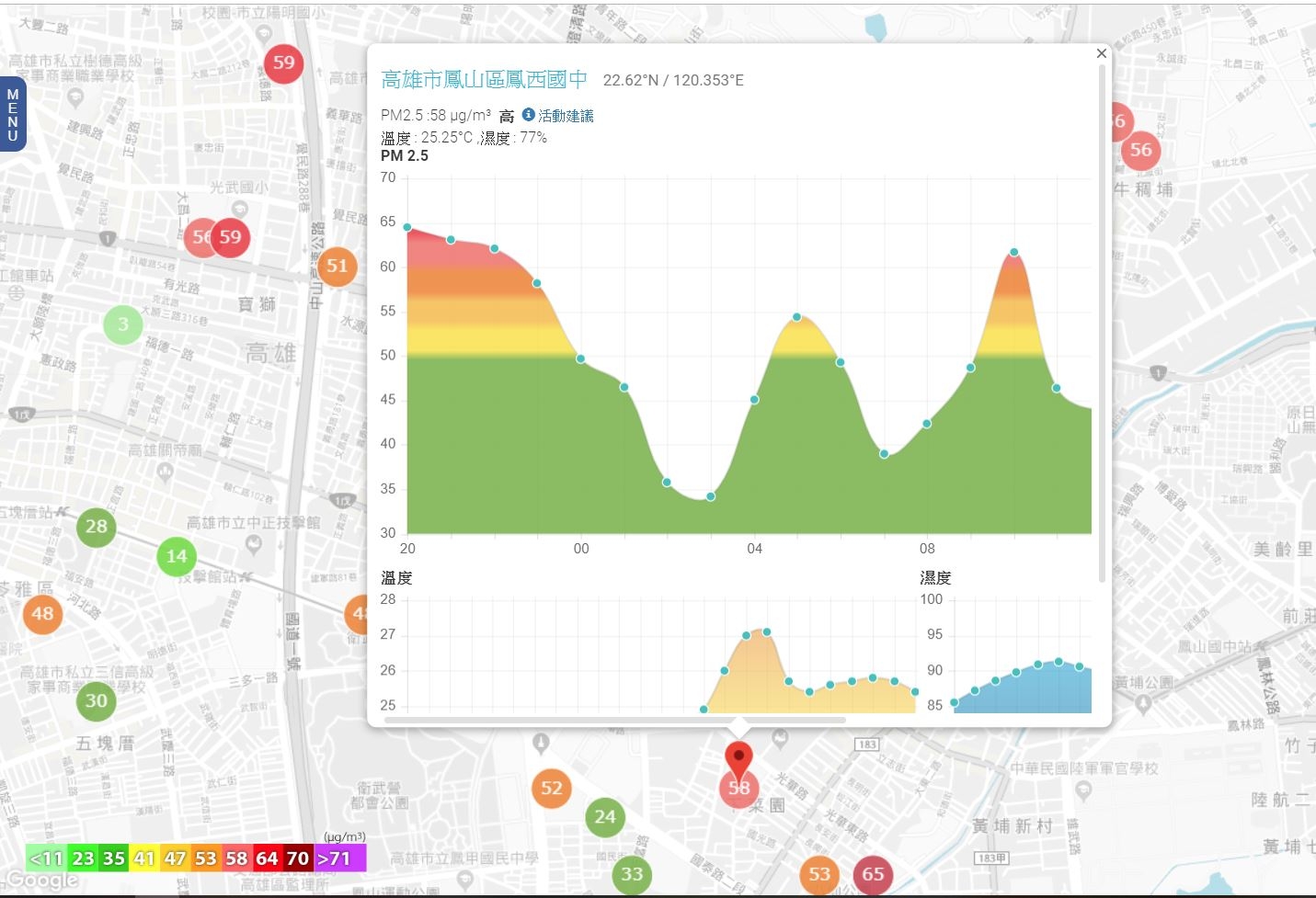Select the 56 marker near 牛稠埔
Image resolution: width=1316 pixels, height=898 pixels.
click(1140, 150)
